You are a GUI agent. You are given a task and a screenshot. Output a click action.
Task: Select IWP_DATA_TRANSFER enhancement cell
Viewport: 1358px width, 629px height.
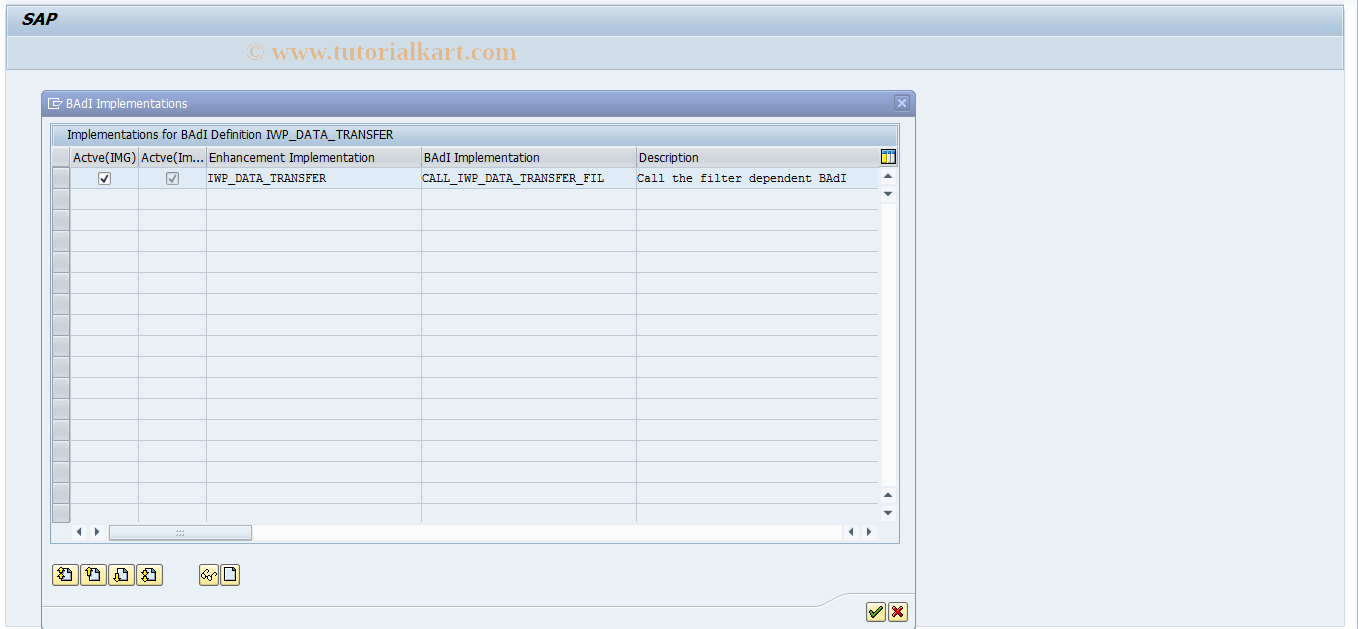[314, 178]
